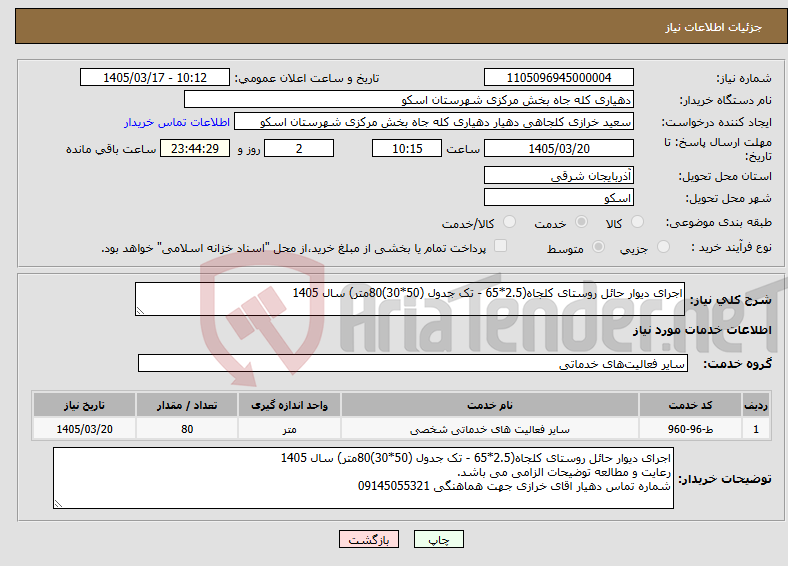Click the need number field 1105096945000004
The image size is (788, 566).
coord(558,77)
